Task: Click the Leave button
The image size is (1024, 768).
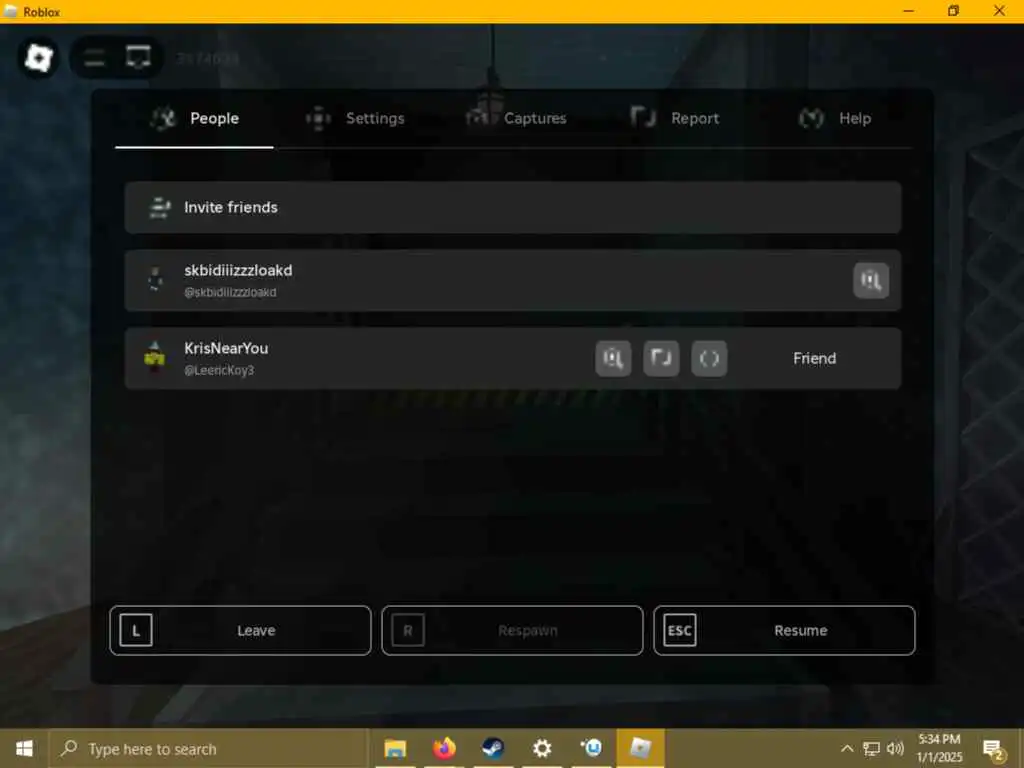Action: pyautogui.click(x=240, y=630)
